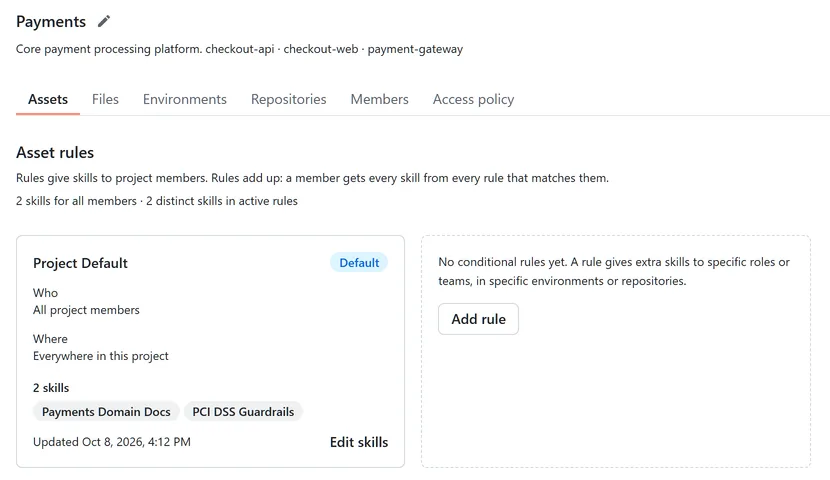The width and height of the screenshot is (830, 480).
Task: Click the '2 skills' label in the card
Action: coord(51,388)
